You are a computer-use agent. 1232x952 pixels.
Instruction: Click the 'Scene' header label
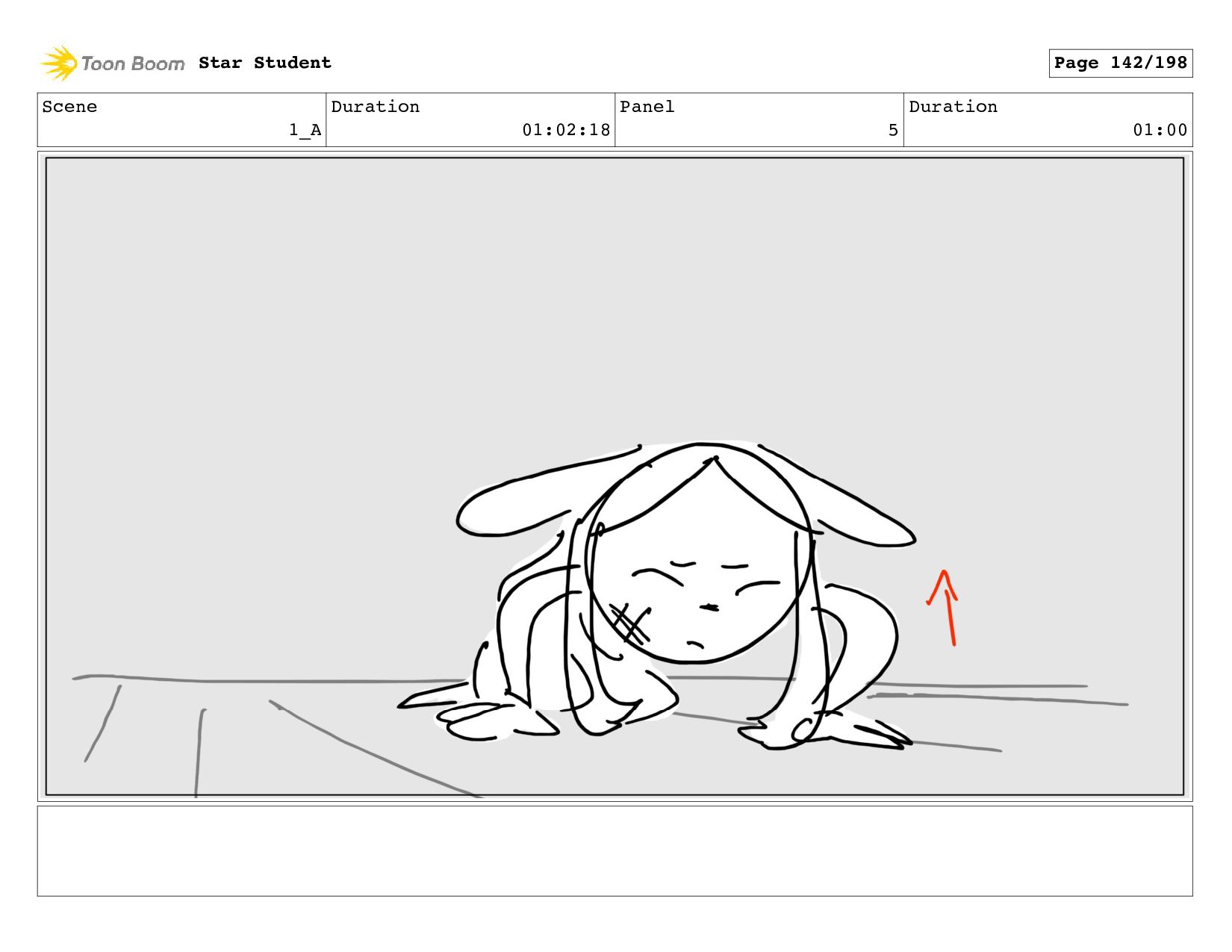pos(69,107)
